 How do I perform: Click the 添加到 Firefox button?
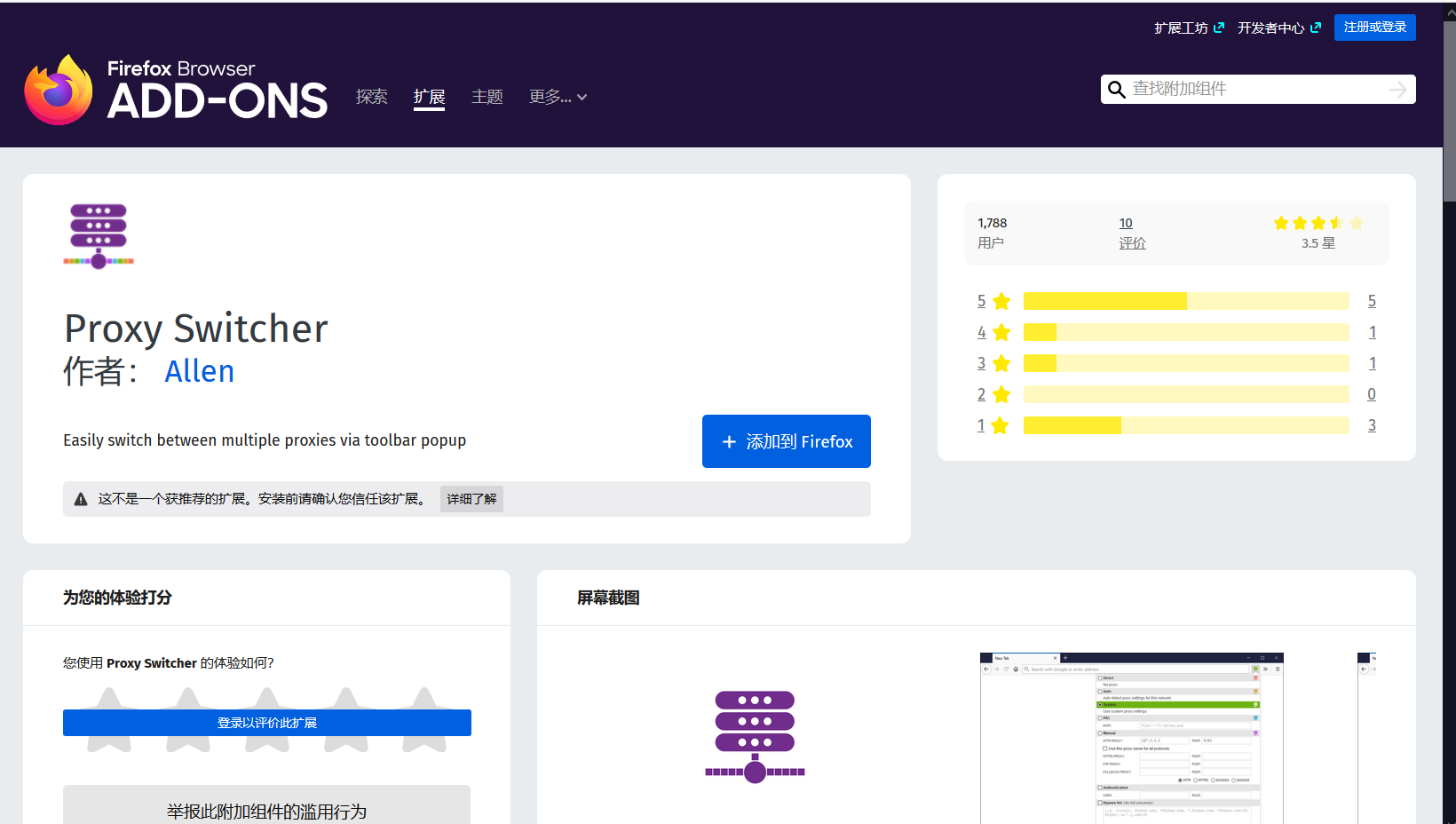click(787, 441)
